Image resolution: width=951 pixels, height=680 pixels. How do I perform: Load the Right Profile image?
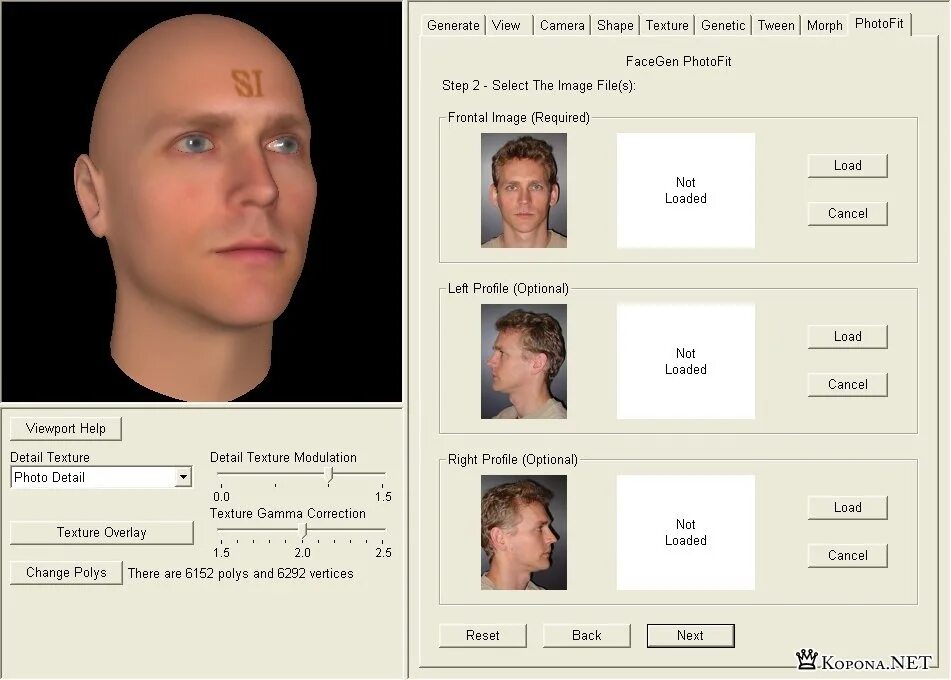[x=847, y=508]
